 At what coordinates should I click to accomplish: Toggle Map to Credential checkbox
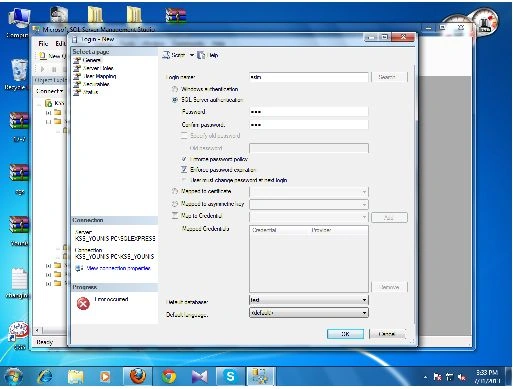[175, 216]
